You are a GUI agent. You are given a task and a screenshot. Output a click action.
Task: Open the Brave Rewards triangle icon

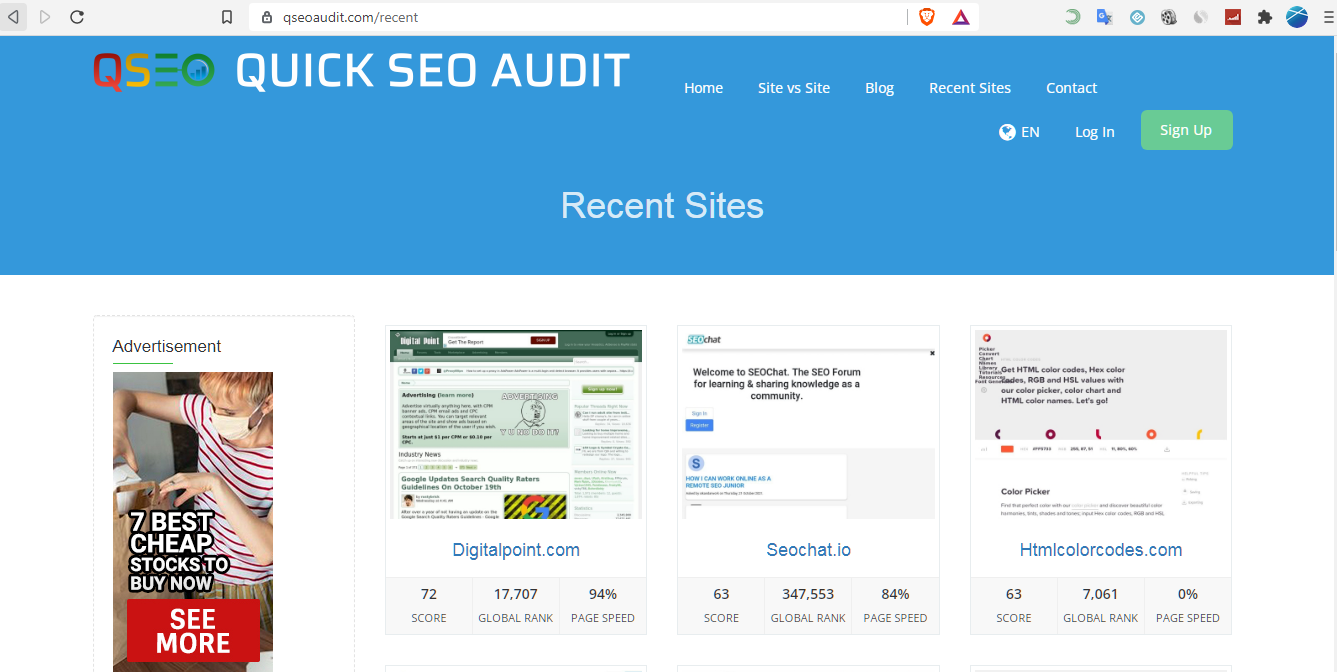click(x=960, y=17)
